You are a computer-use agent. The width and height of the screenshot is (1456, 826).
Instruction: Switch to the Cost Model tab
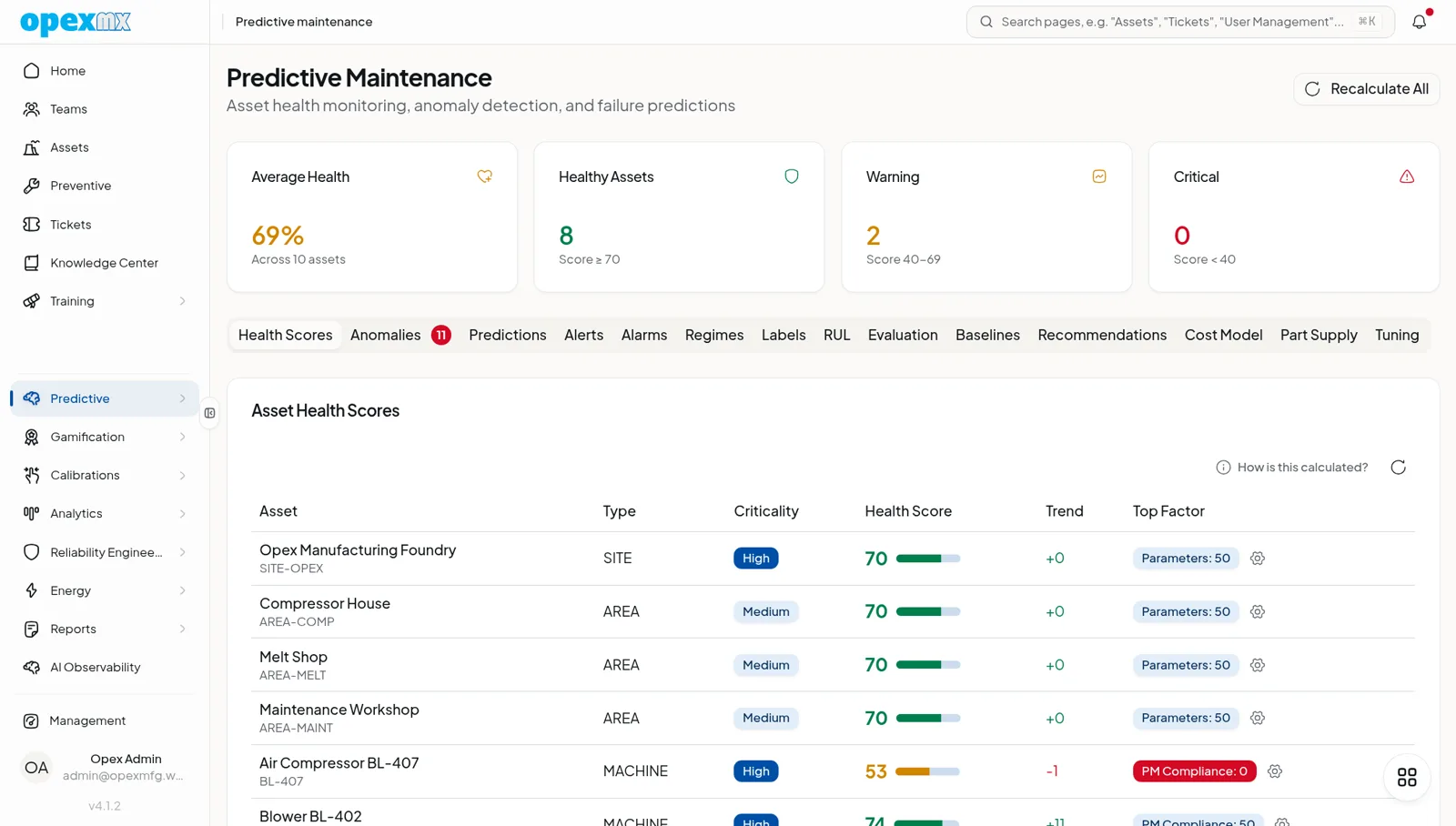pos(1224,335)
